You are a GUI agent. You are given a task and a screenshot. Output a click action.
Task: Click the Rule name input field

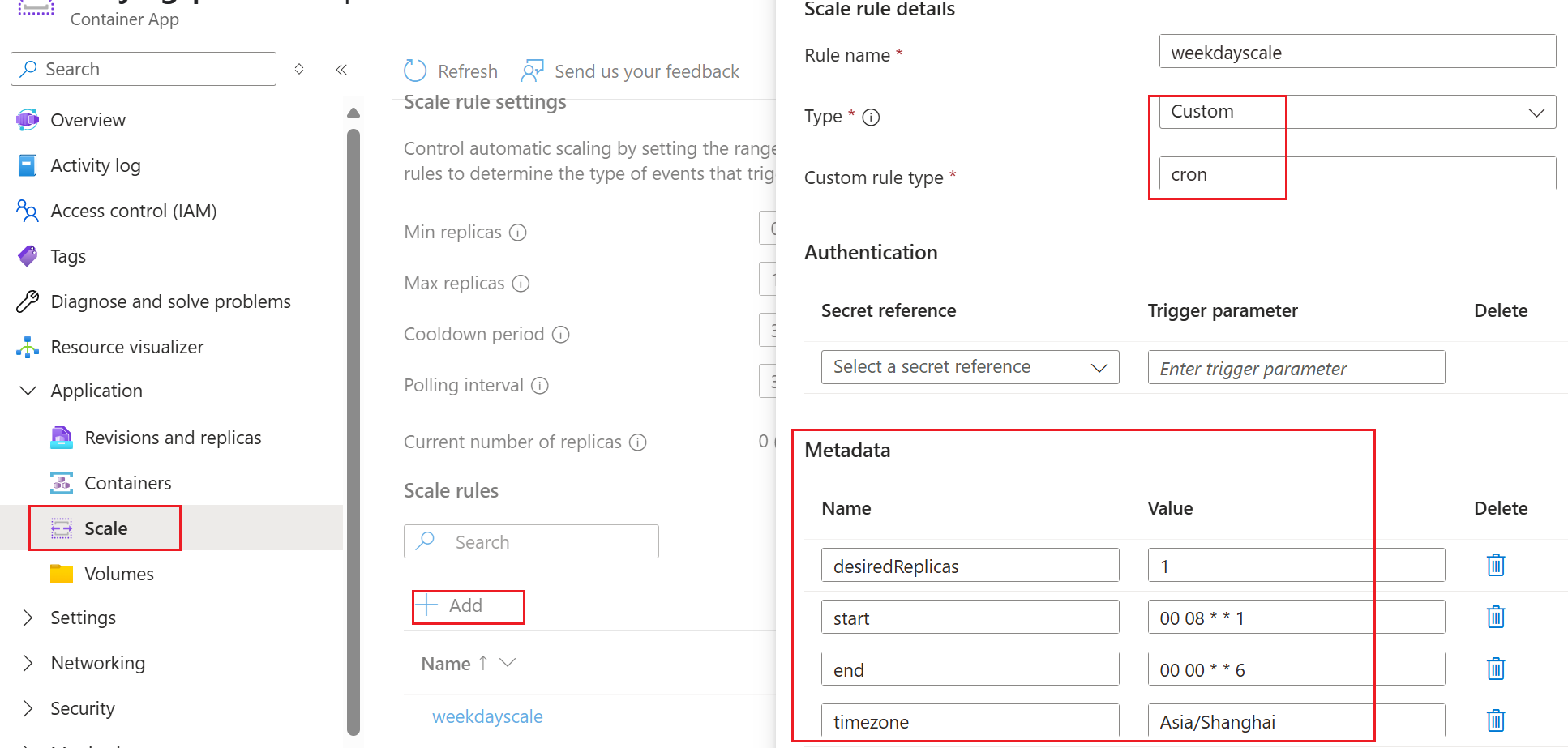[x=1357, y=53]
